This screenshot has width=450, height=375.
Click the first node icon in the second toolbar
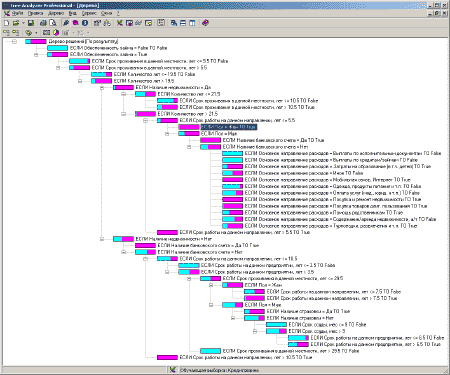tap(6, 33)
